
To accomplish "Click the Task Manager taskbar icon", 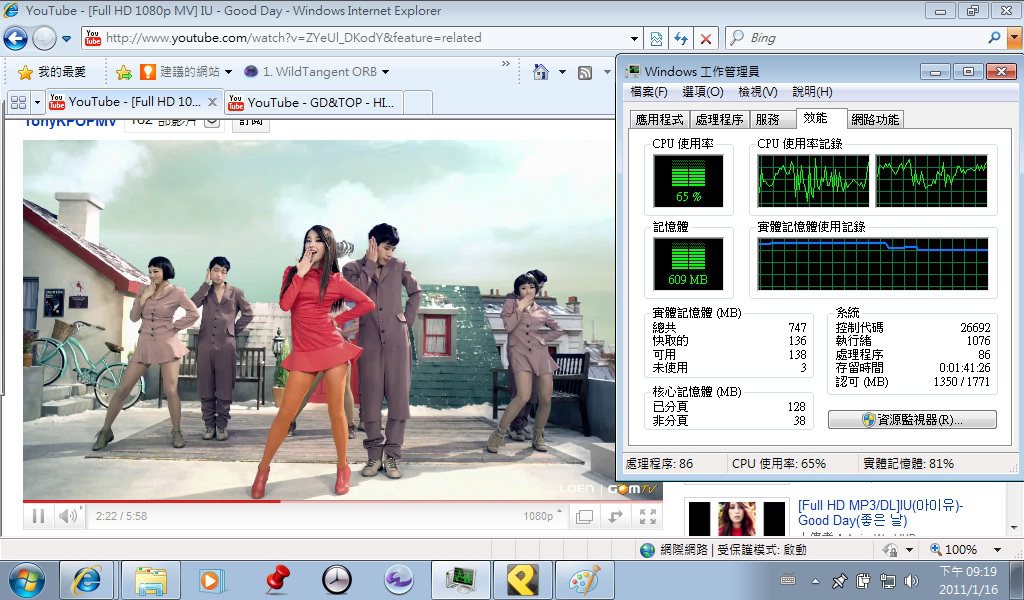I will point(460,580).
